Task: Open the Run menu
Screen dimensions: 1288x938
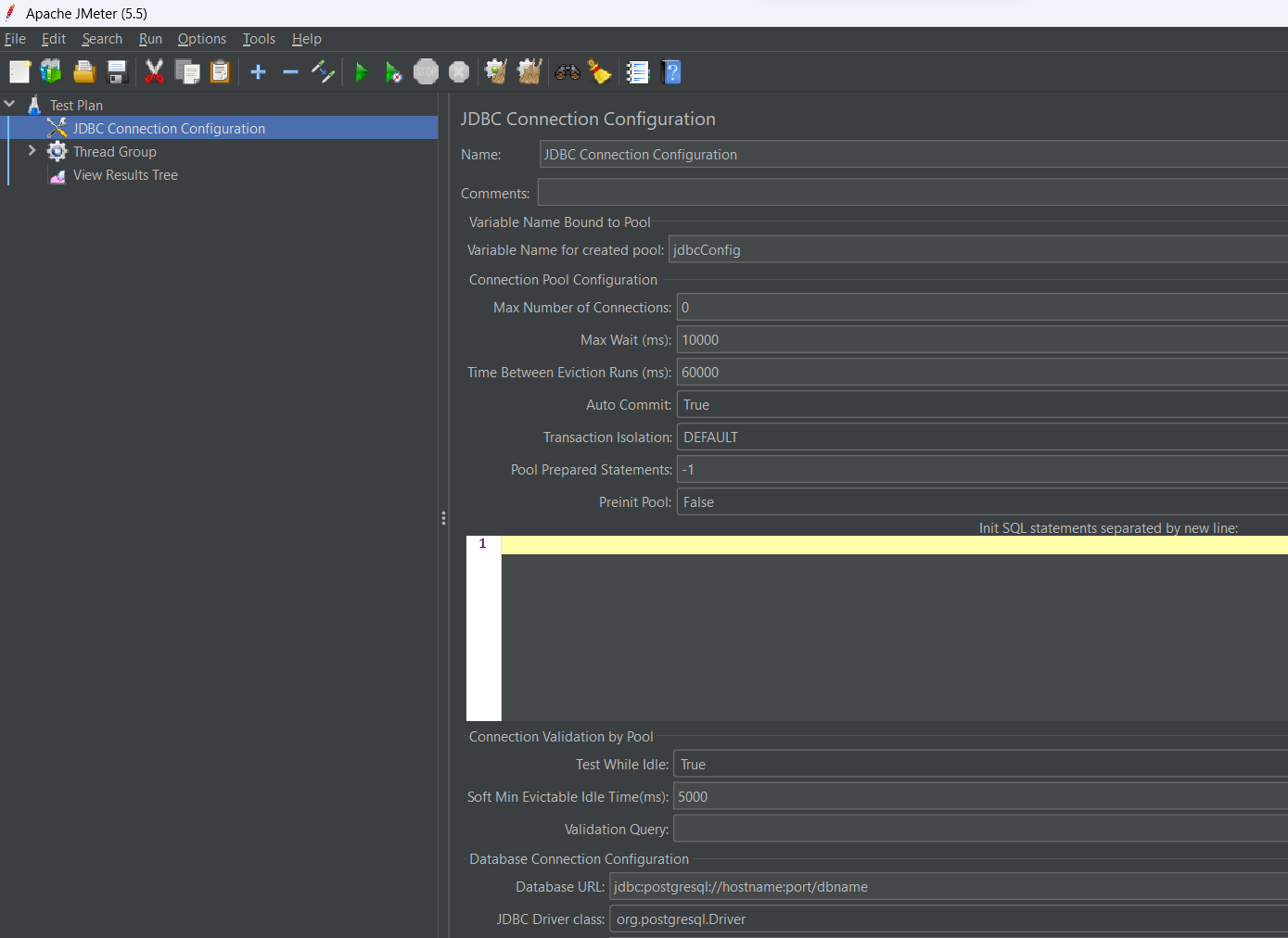Action: 150,39
